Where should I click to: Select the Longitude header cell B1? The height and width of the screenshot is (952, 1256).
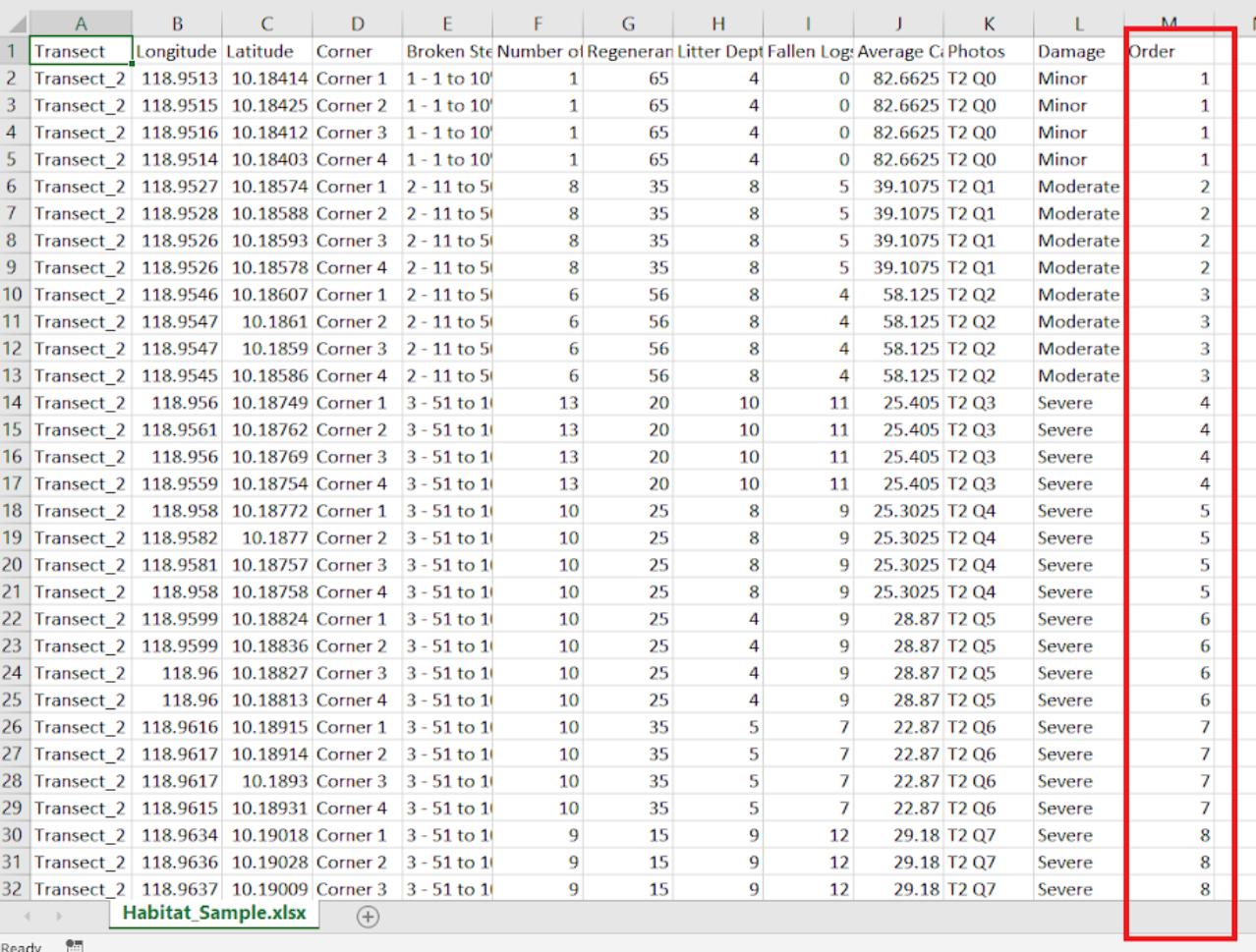(x=177, y=51)
